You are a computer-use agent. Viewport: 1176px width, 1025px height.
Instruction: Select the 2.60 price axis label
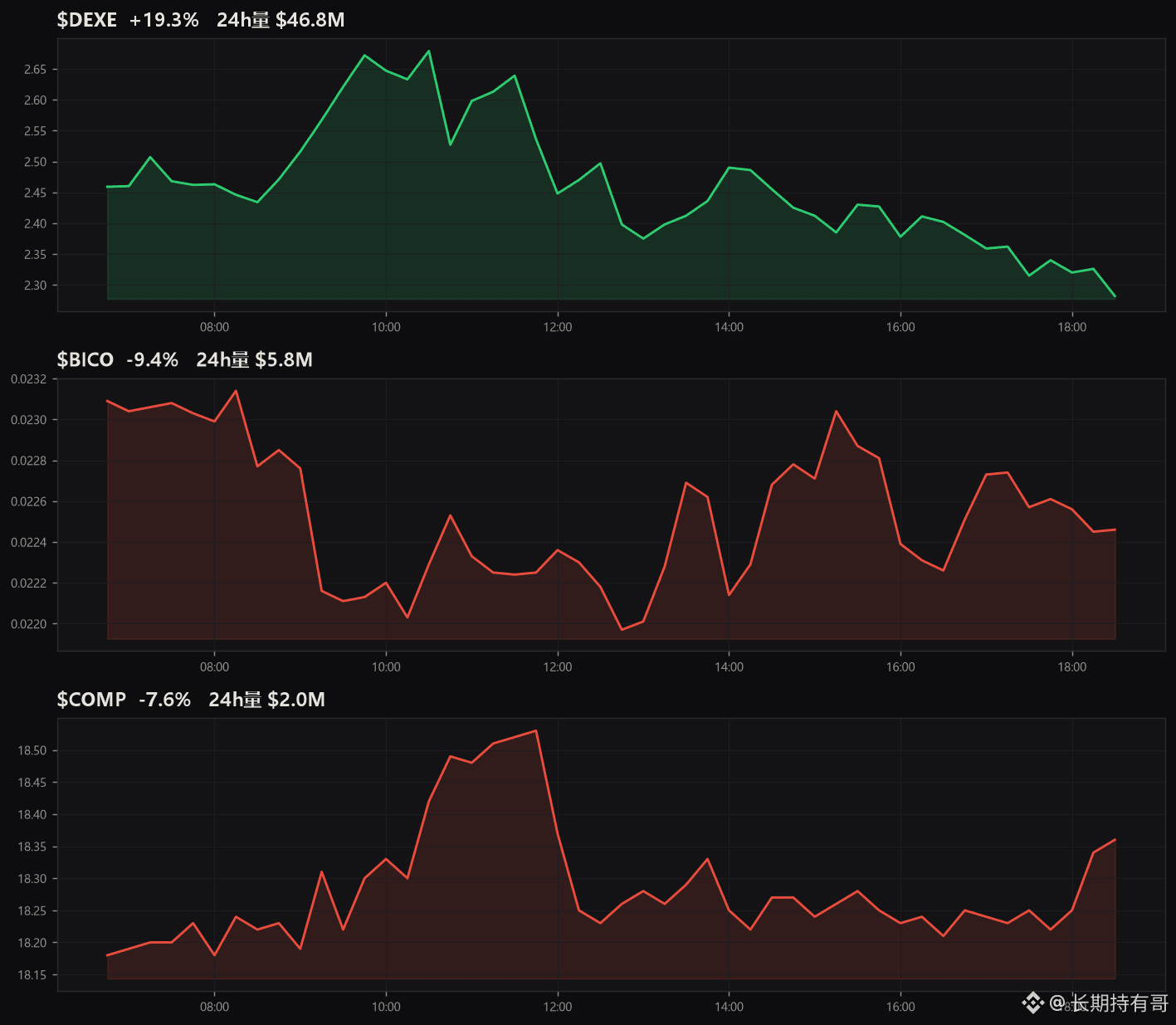tap(36, 100)
